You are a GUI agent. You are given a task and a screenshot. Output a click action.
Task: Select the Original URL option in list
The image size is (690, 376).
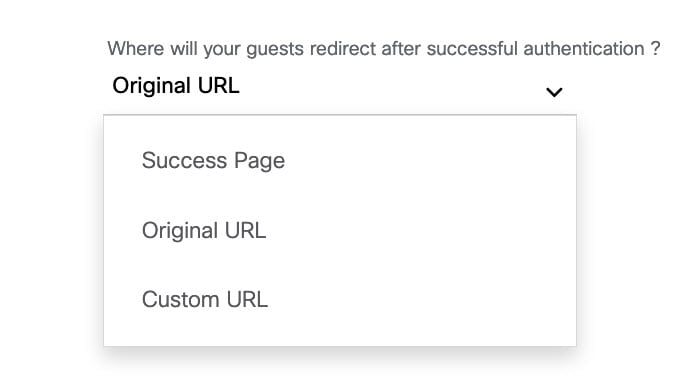point(340,230)
